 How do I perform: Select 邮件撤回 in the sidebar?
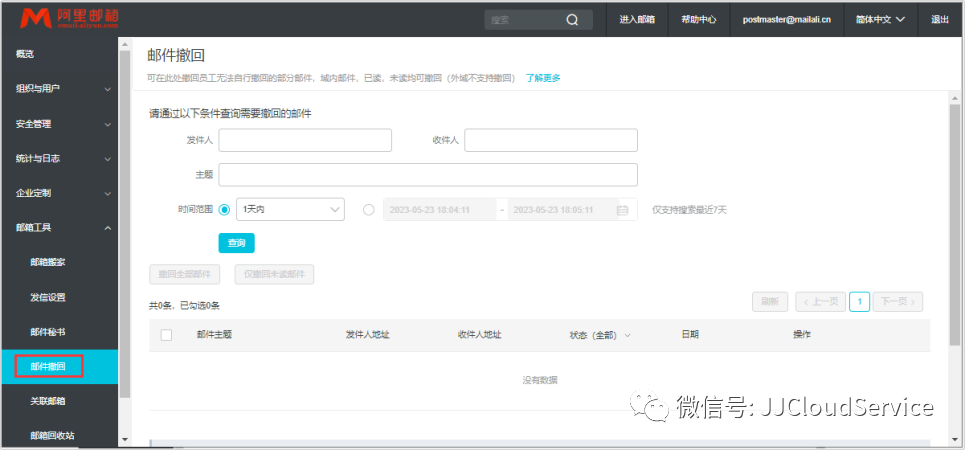pos(58,367)
